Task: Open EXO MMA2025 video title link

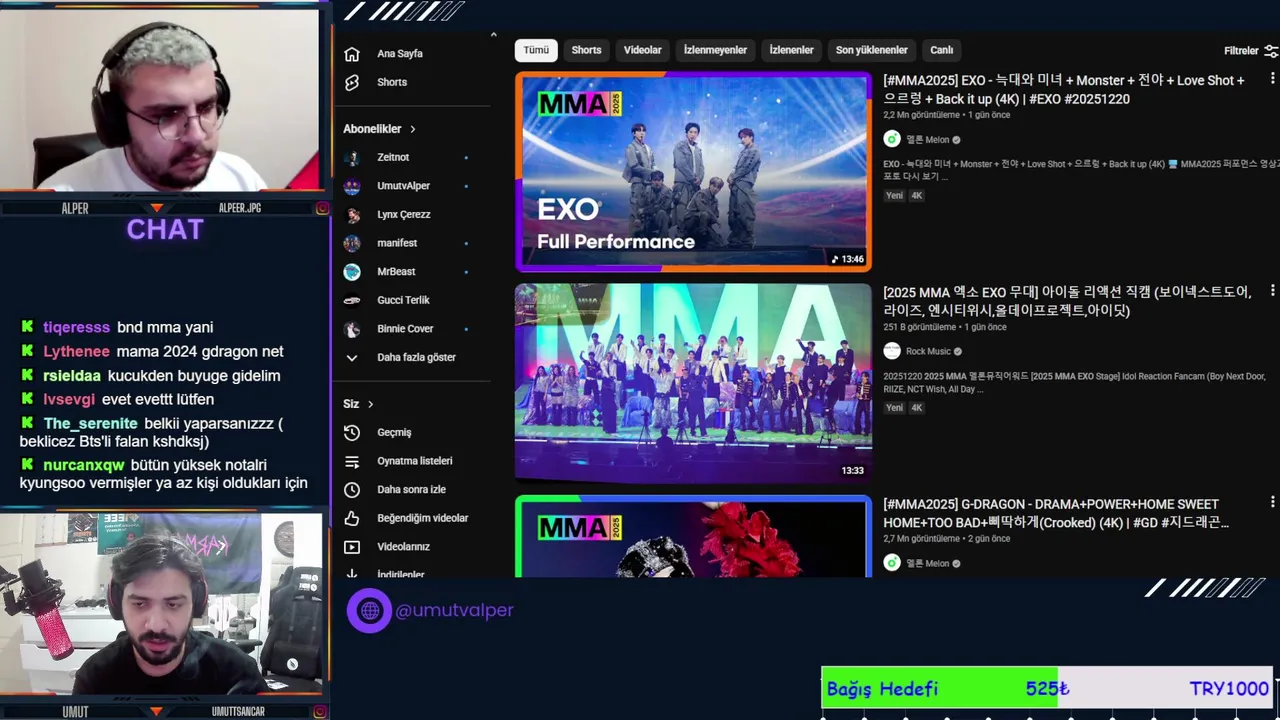Action: pyautogui.click(x=1065, y=89)
